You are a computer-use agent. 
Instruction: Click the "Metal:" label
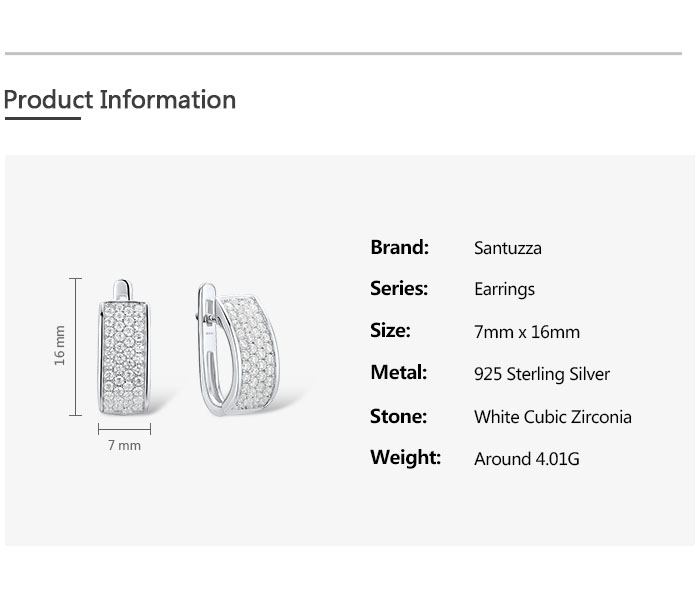(398, 372)
